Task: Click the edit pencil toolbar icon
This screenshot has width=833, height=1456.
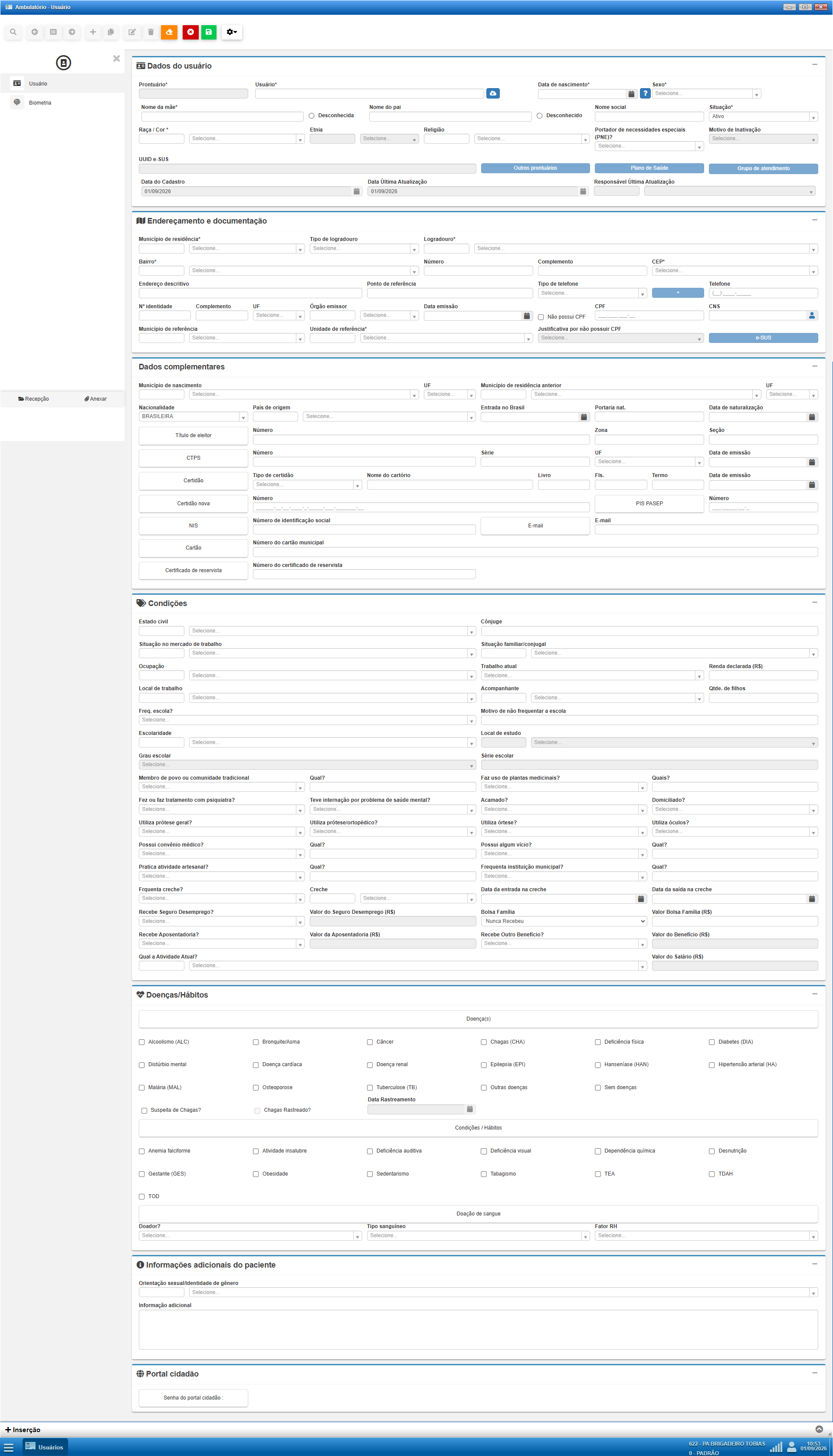Action: pyautogui.click(x=132, y=32)
